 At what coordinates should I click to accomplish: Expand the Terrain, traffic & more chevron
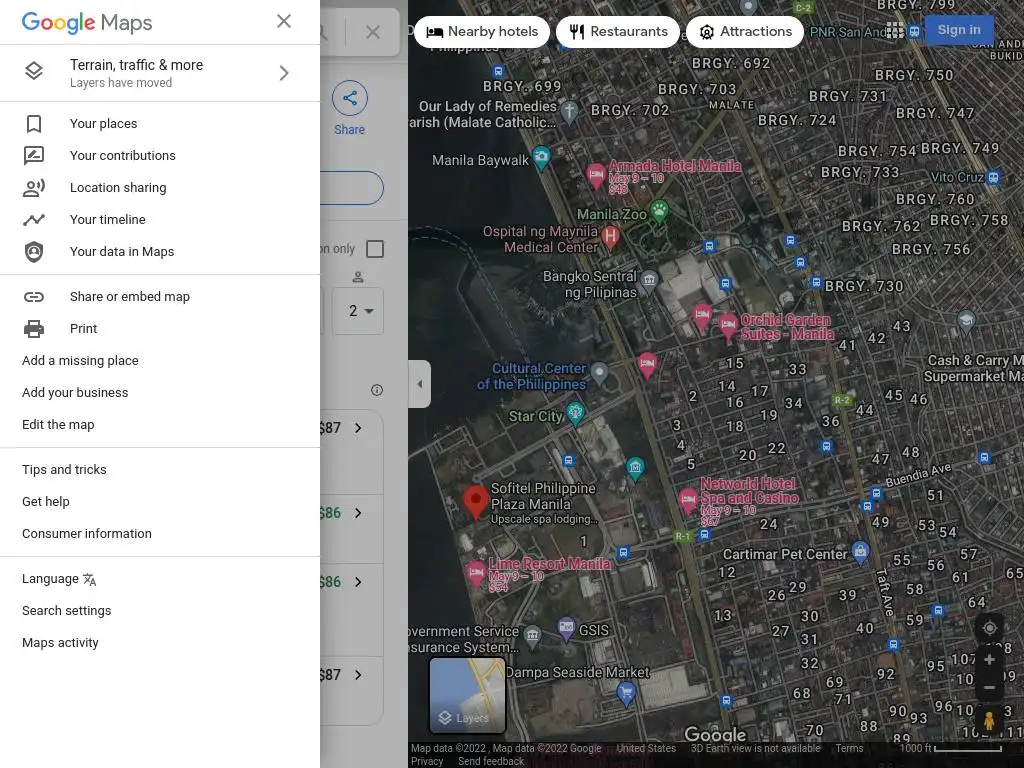point(283,73)
